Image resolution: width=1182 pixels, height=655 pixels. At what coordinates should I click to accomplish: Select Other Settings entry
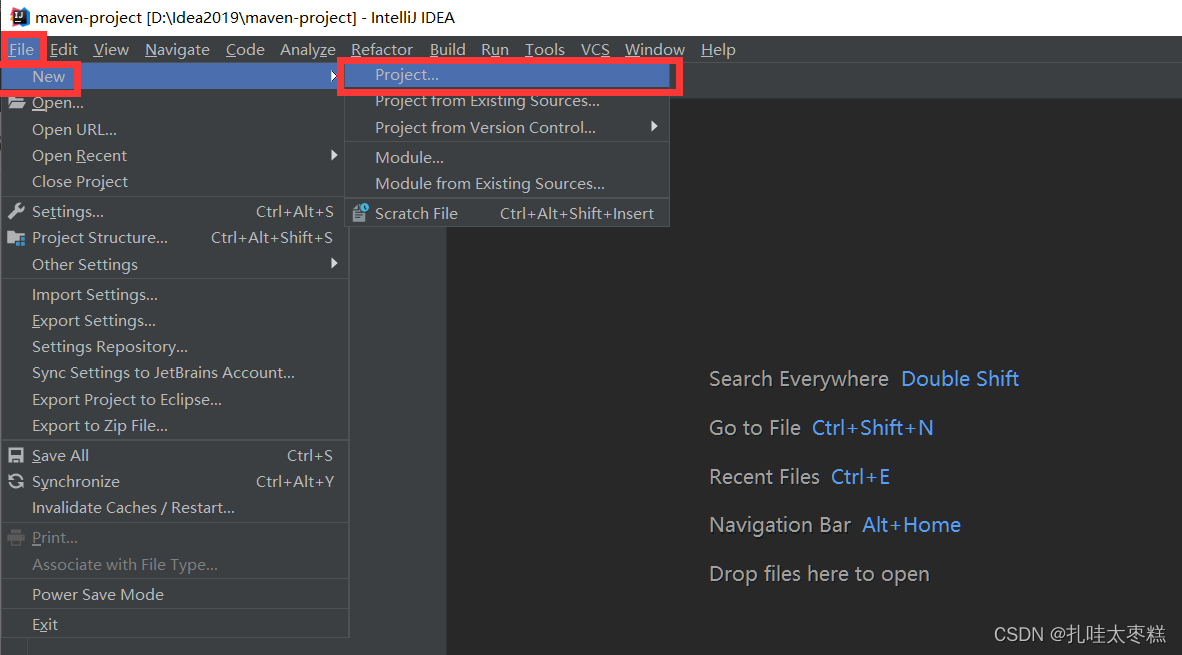coord(175,264)
